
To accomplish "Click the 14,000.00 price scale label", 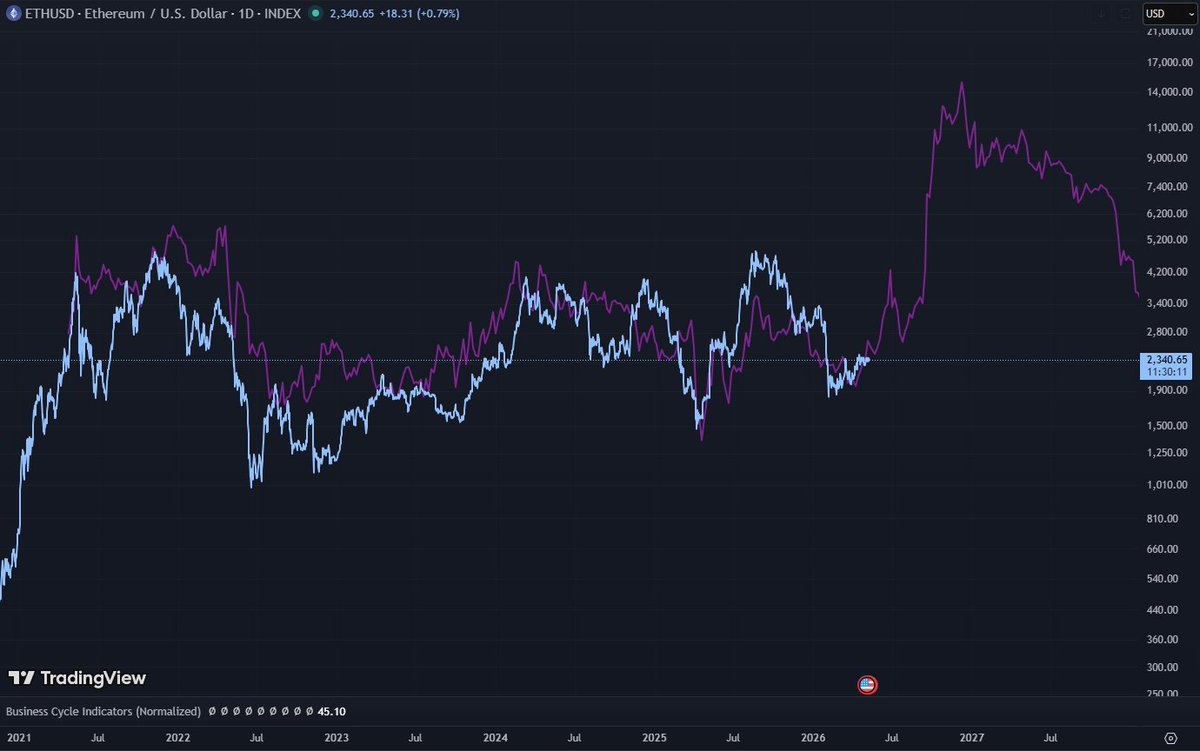I will 1168,93.
